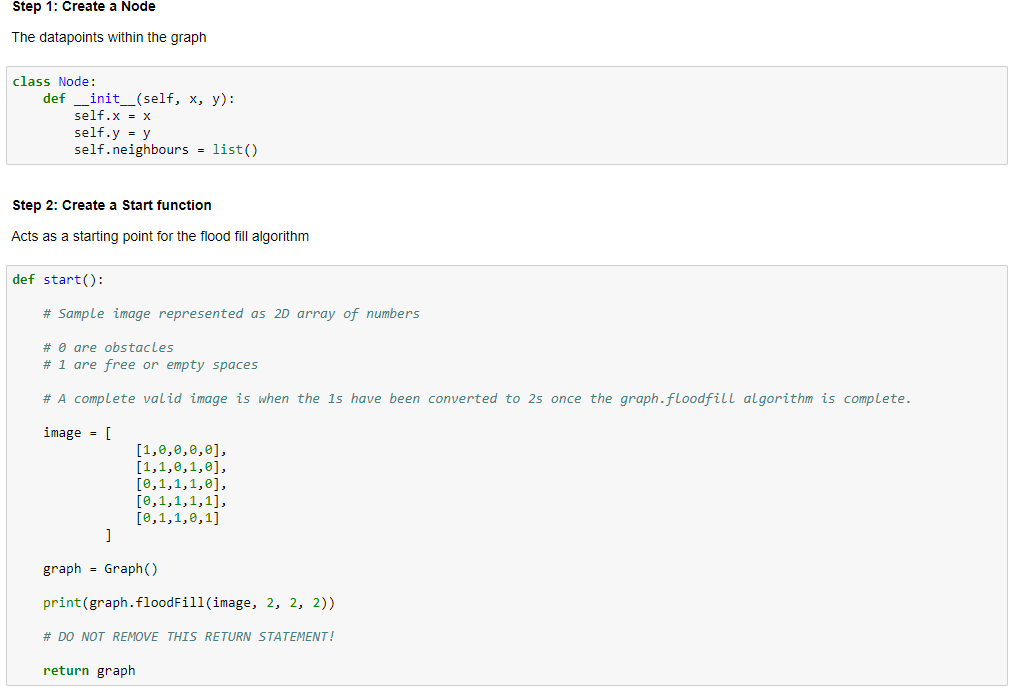Viewport: 1019px width, 693px height.
Task: Click the 'print(graph.floodFill(image, 2, 2, 2))' line
Action: [189, 603]
